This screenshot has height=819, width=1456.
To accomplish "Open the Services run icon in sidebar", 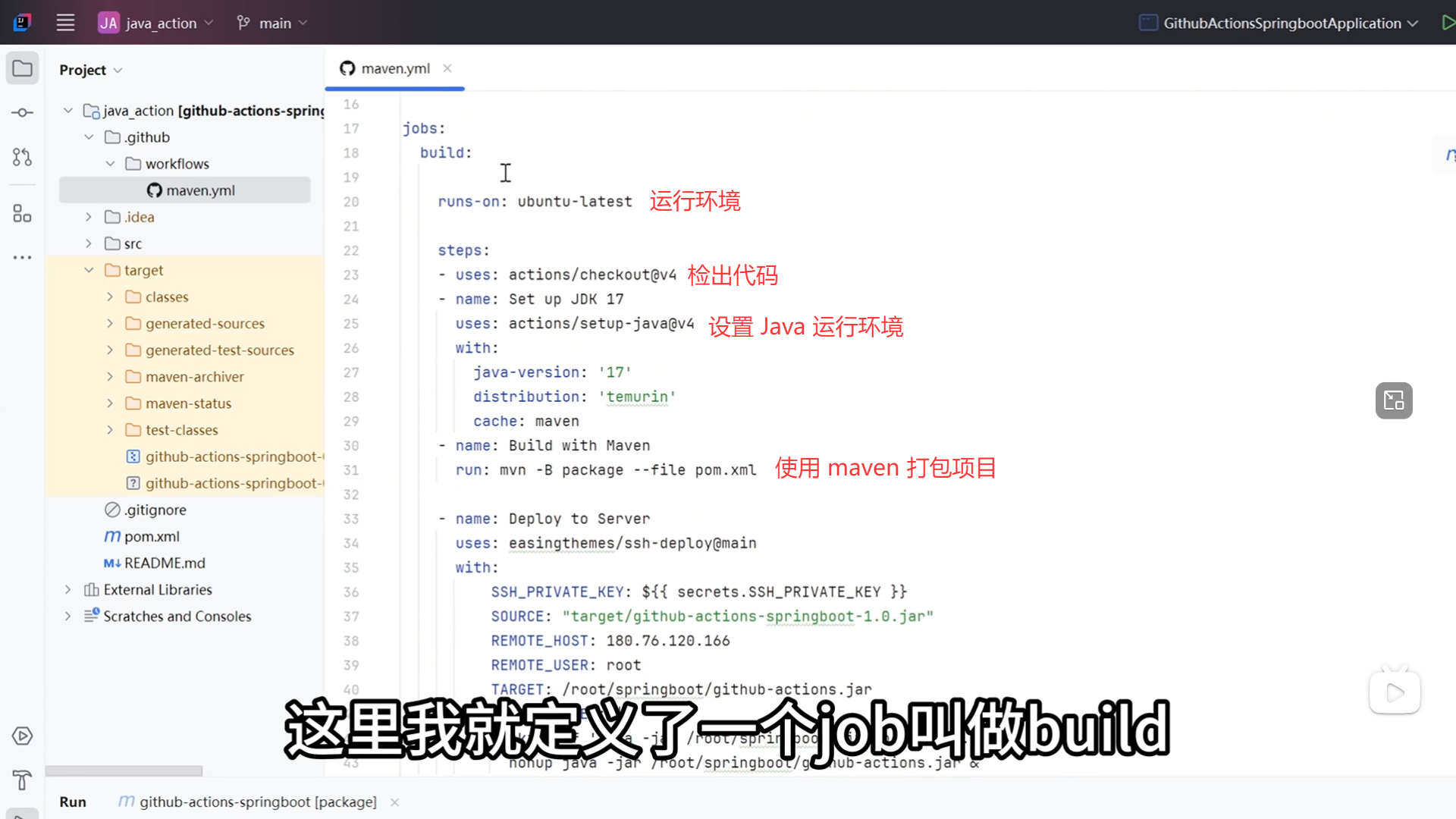I will (22, 736).
